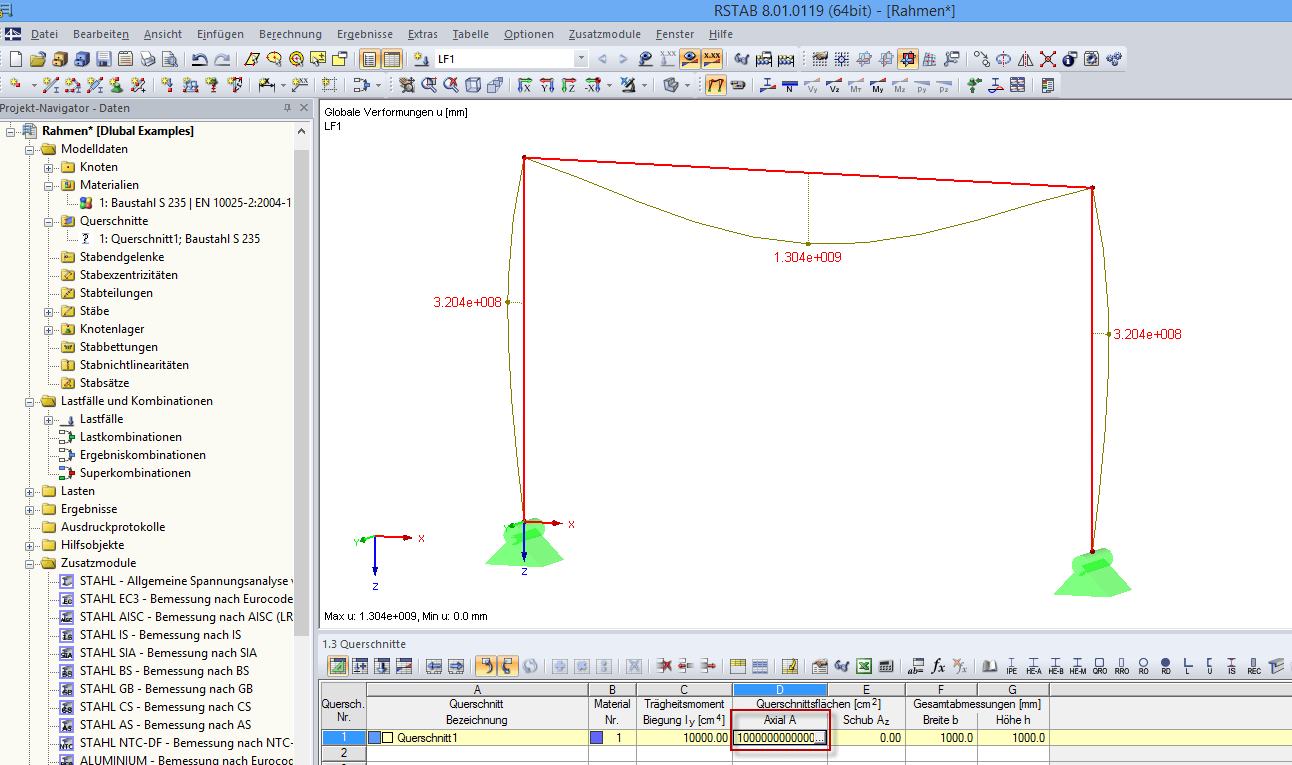Open the Berechnung menu

click(290, 34)
